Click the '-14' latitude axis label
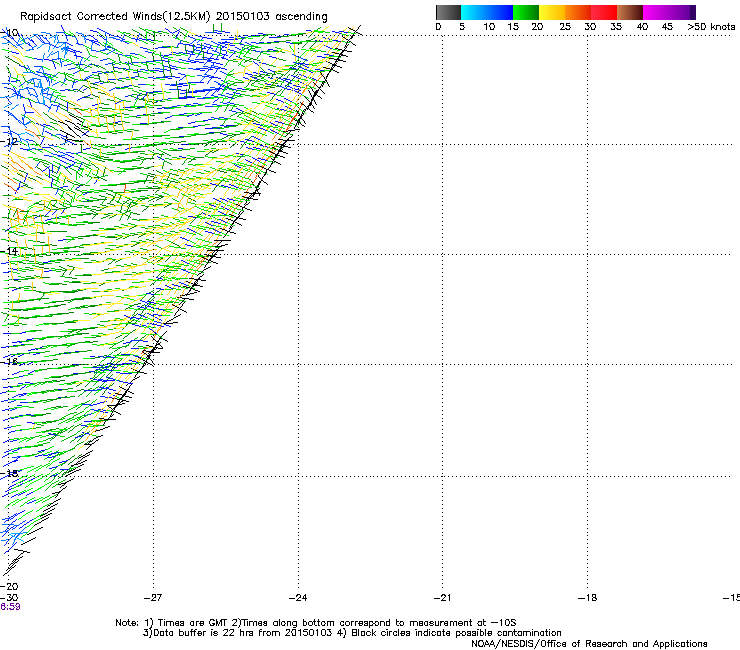740x650 pixels. [9, 252]
